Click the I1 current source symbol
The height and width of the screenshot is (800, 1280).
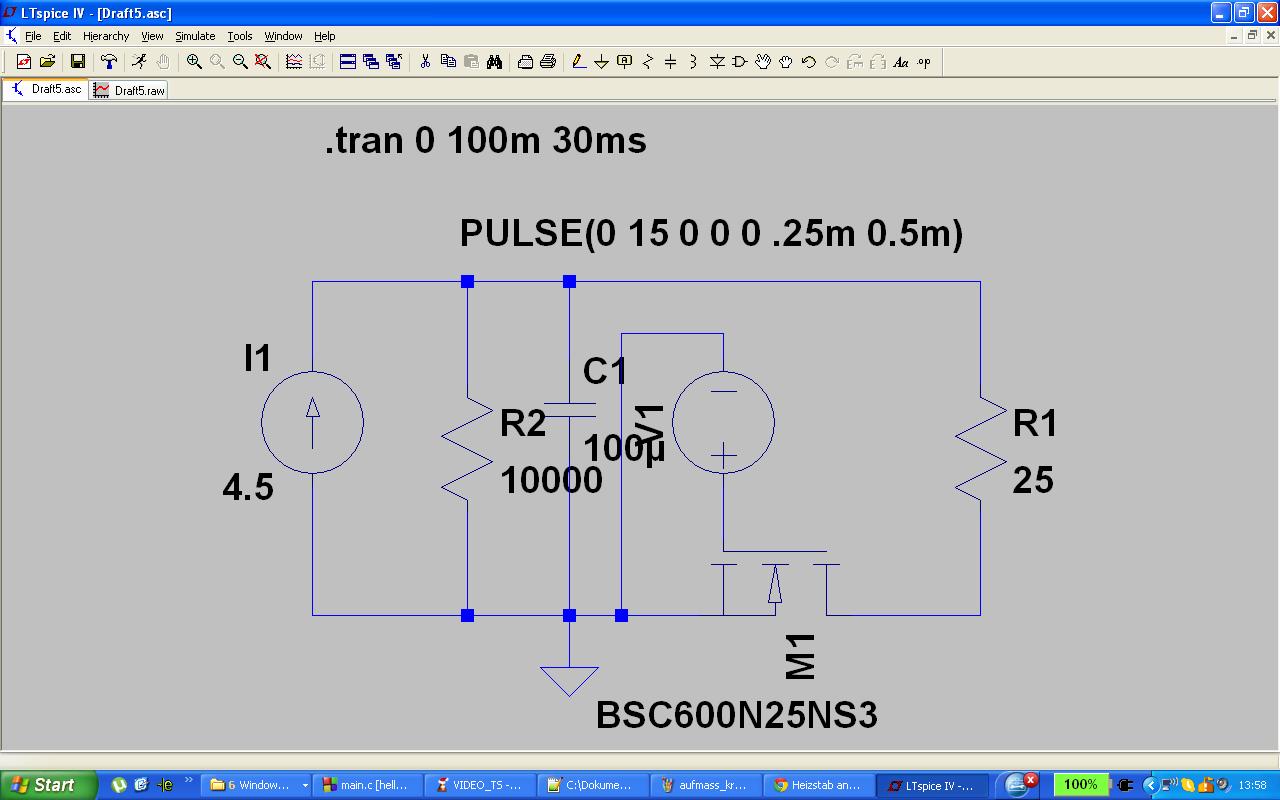(312, 422)
